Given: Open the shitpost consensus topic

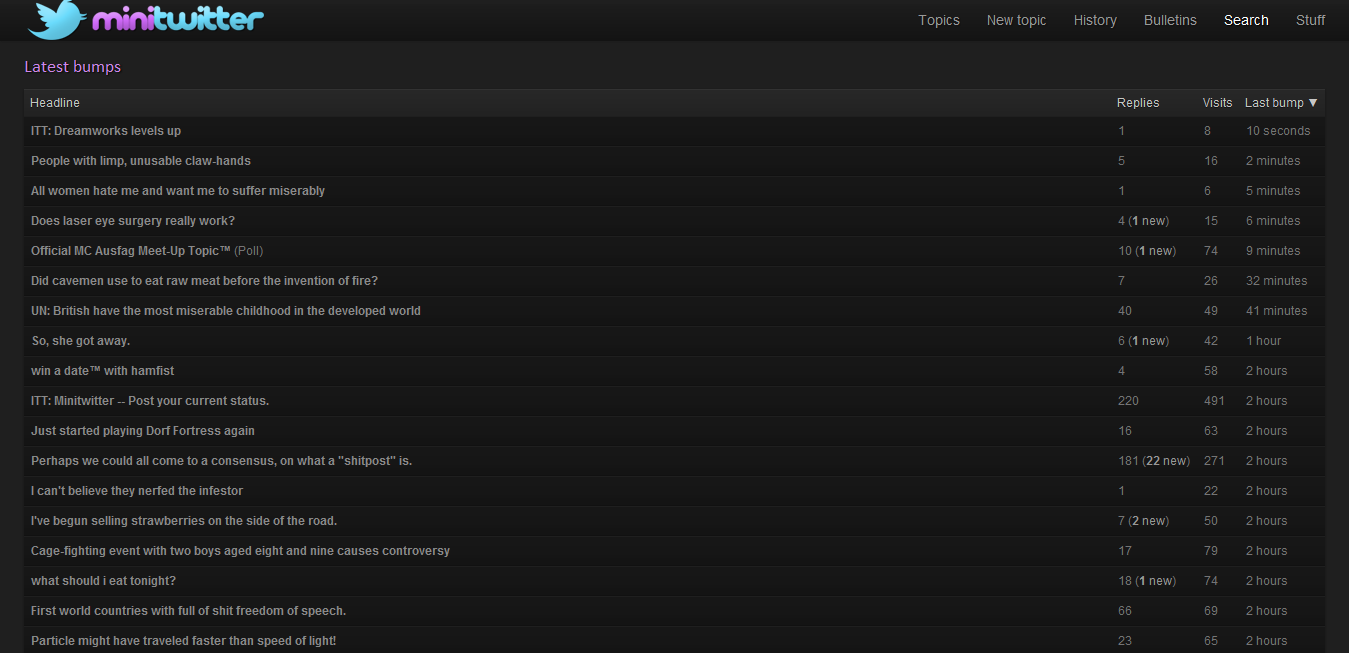Looking at the screenshot, I should [222, 461].
